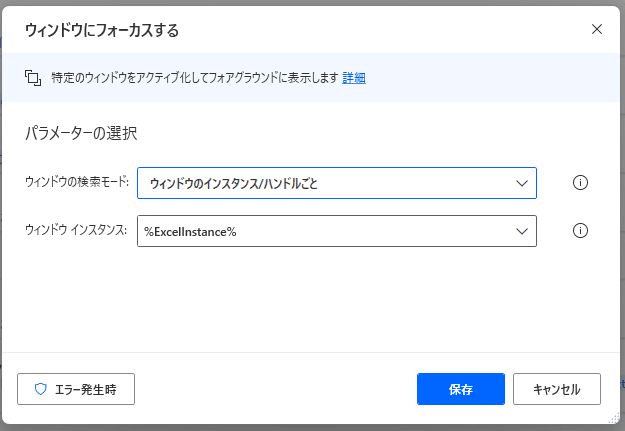Open the ウィンドウのインスタンス/ハンドルごと combo box
This screenshot has width=625, height=431.
[337, 183]
